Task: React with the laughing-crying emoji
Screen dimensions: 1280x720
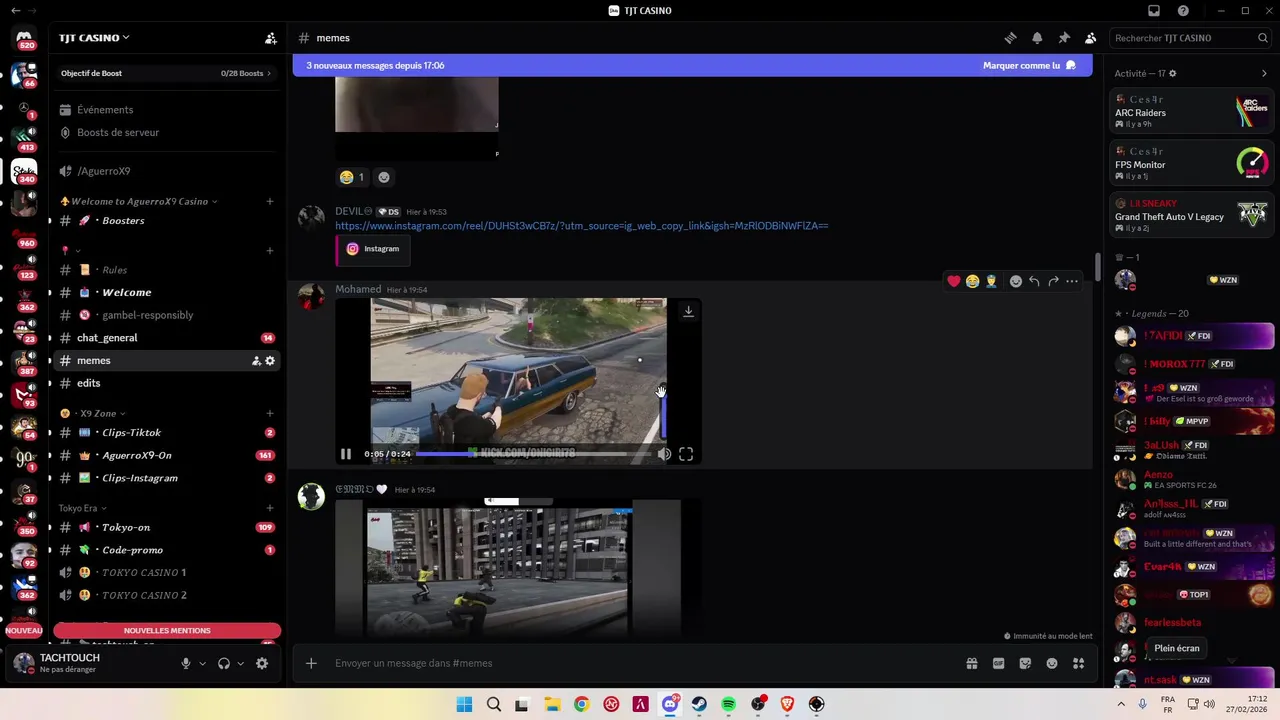Action: pos(972,281)
